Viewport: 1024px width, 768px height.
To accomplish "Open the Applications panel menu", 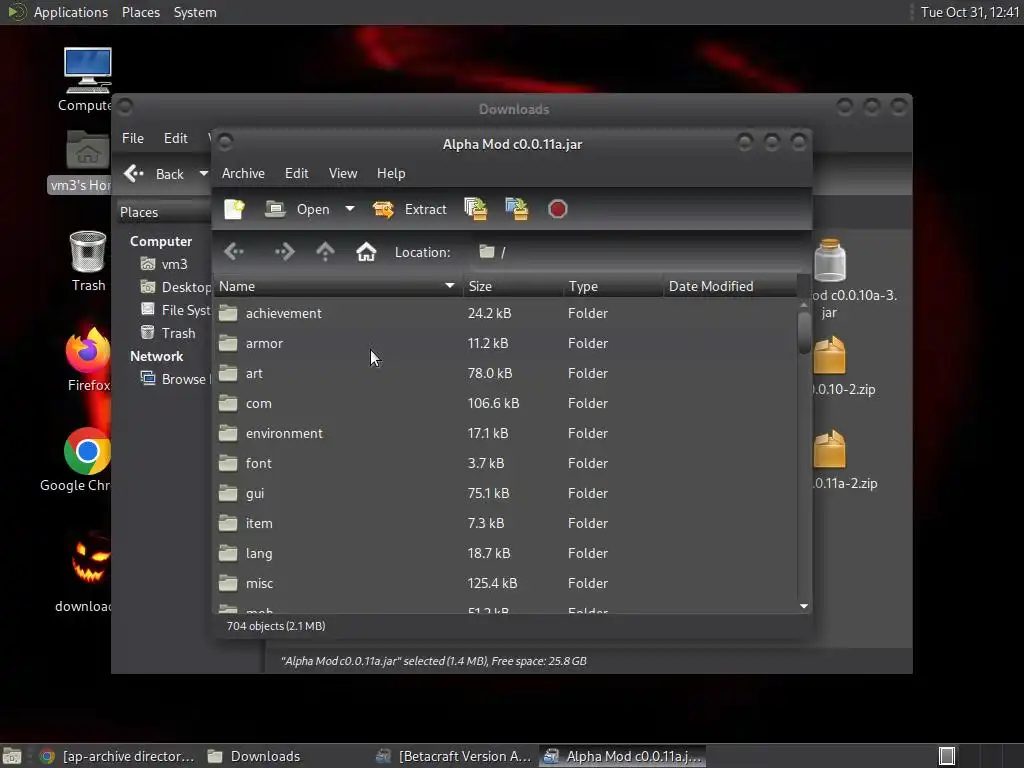I will click(71, 12).
